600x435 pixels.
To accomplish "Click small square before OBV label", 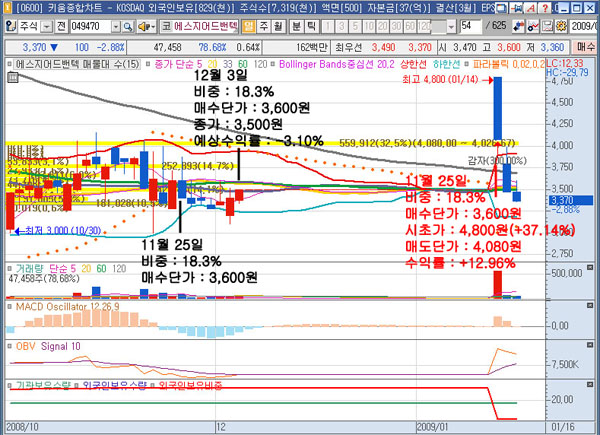I will 10,346.
